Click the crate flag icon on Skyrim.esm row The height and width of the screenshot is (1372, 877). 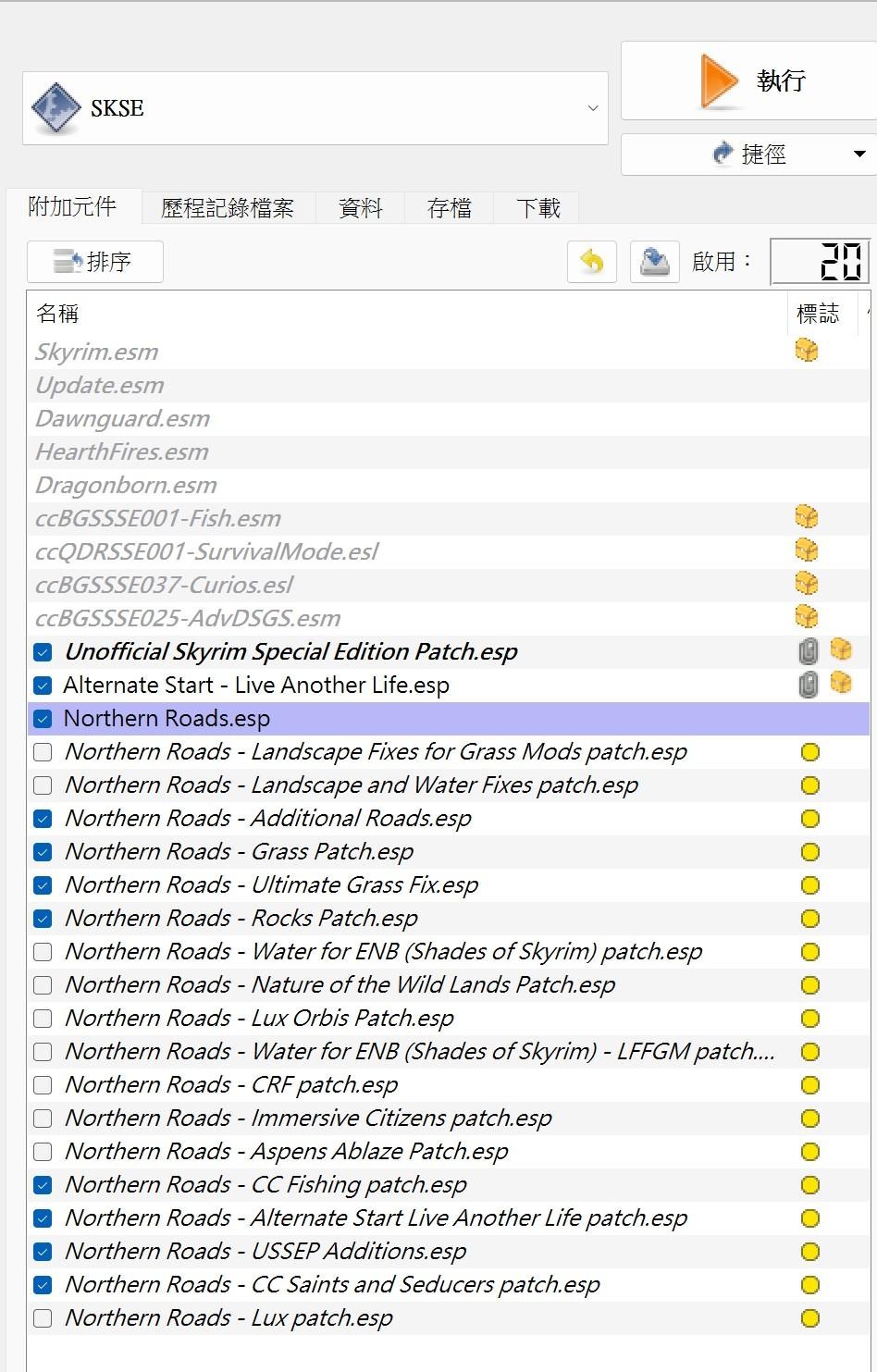(806, 351)
